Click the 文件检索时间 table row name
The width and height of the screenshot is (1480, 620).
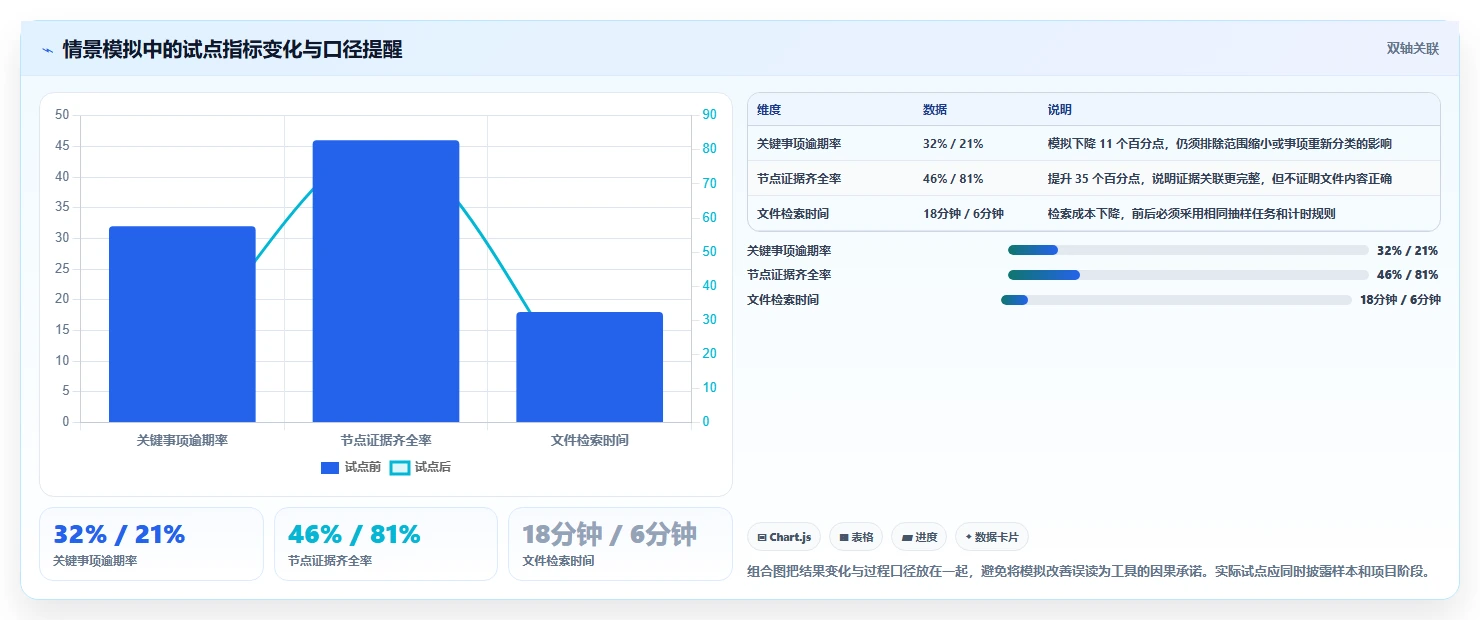pyautogui.click(x=793, y=214)
